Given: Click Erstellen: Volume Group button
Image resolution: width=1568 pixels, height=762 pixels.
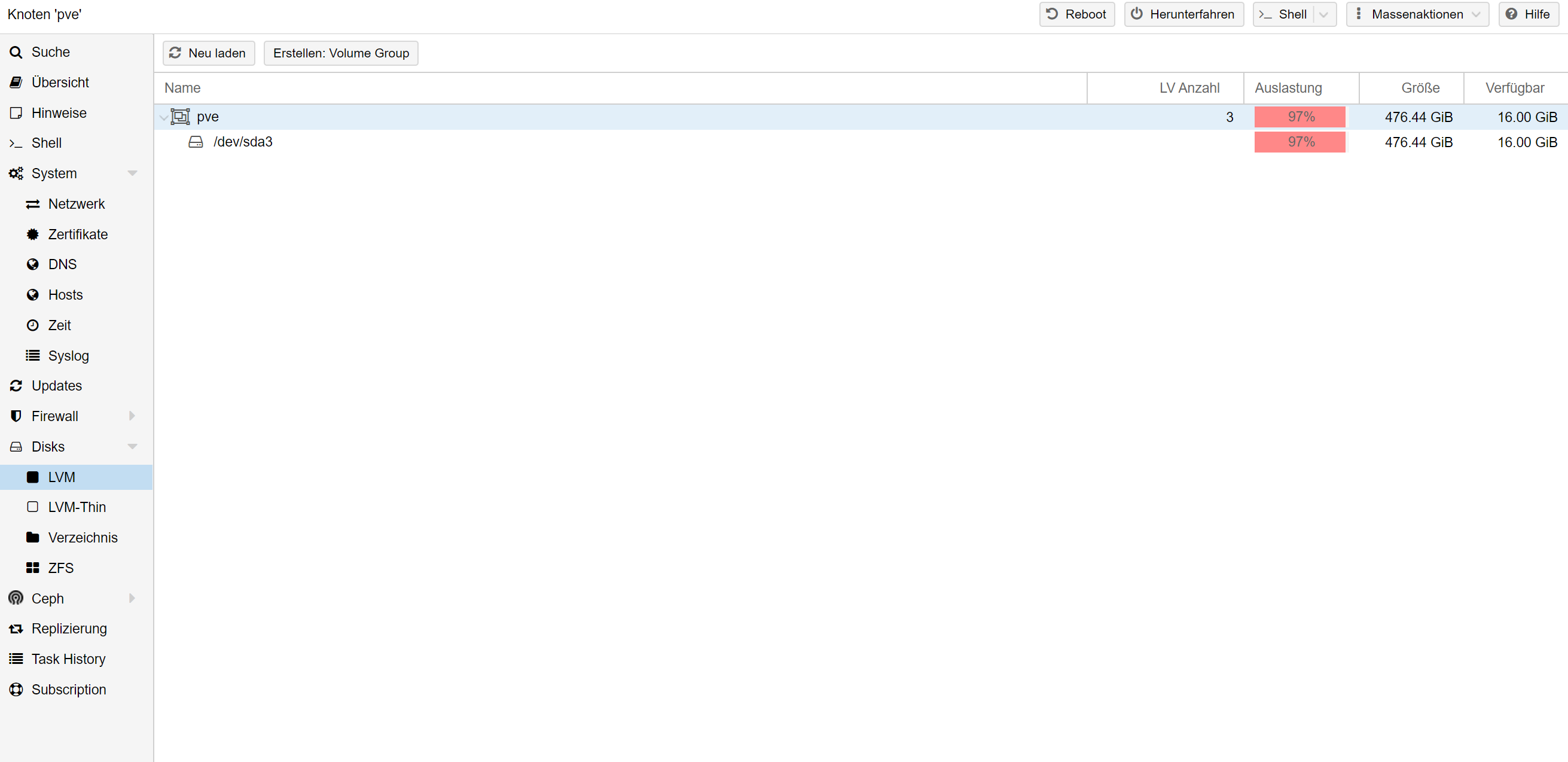Looking at the screenshot, I should tap(341, 53).
